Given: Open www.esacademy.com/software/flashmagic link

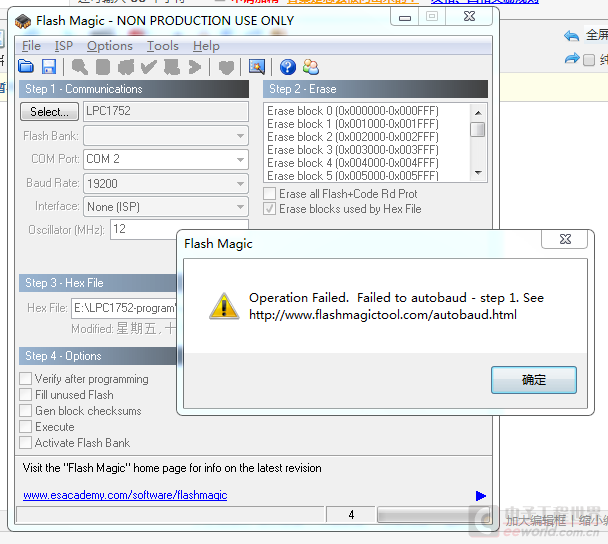Looking at the screenshot, I should tap(125, 495).
